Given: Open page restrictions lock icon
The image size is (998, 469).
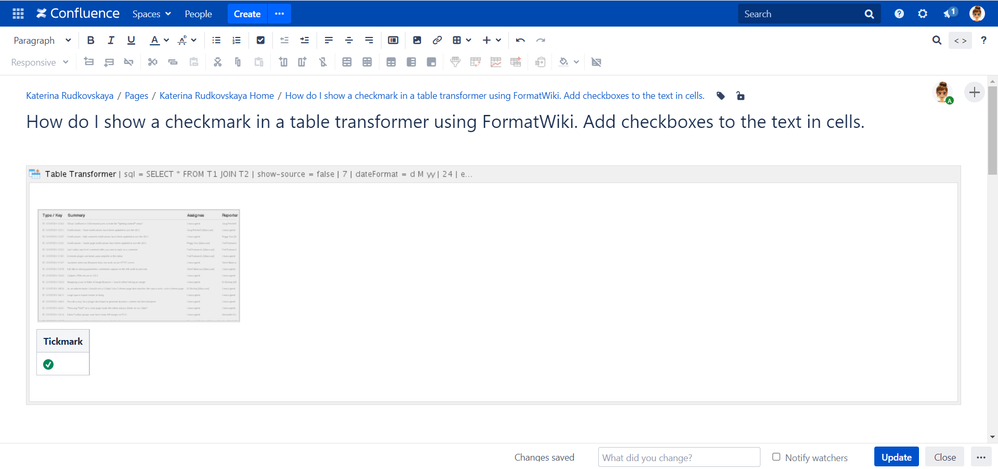Looking at the screenshot, I should pyautogui.click(x=740, y=96).
